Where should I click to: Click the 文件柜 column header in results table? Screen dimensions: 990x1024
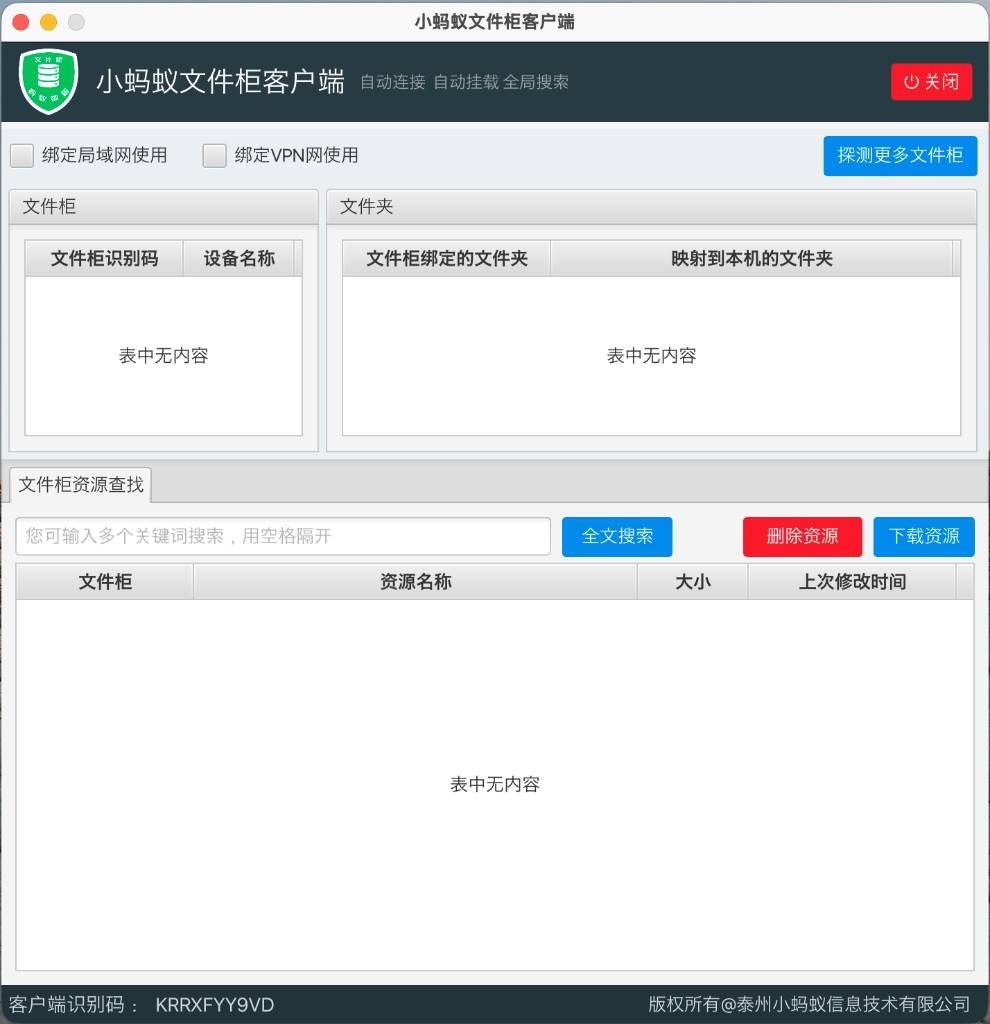104,581
